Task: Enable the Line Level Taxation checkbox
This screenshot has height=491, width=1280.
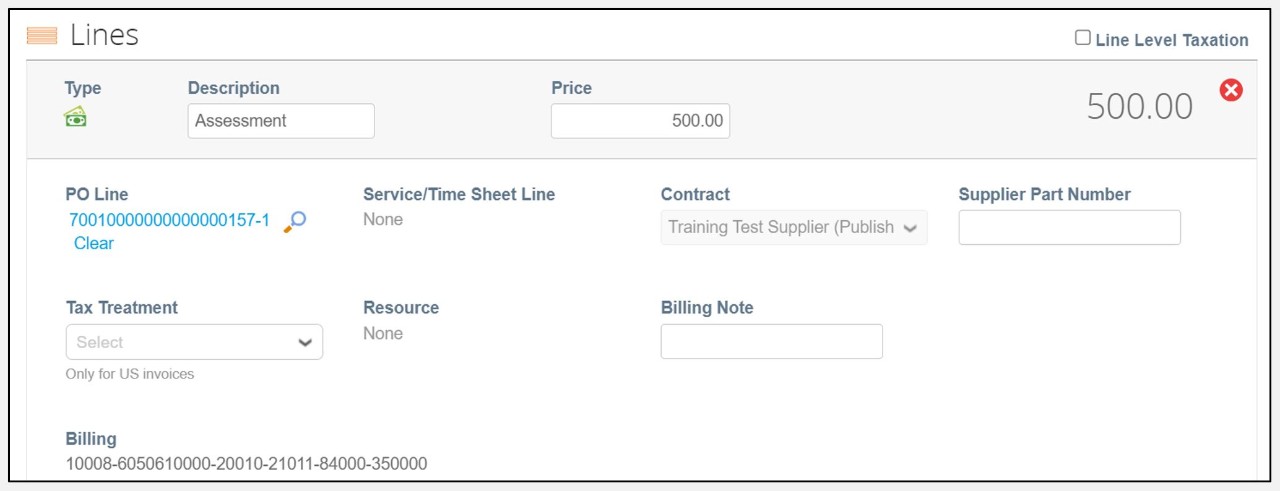Action: point(1082,38)
